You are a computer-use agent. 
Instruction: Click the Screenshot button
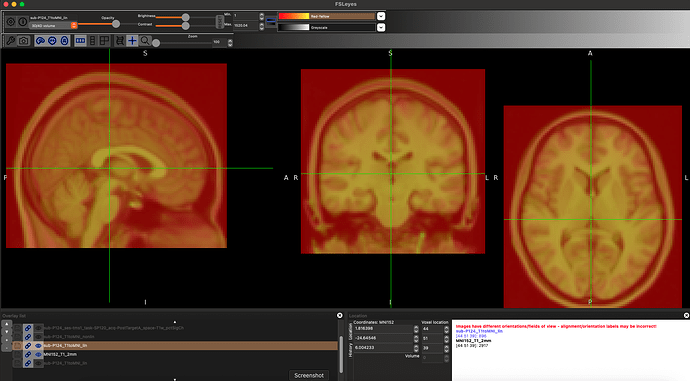[309, 375]
